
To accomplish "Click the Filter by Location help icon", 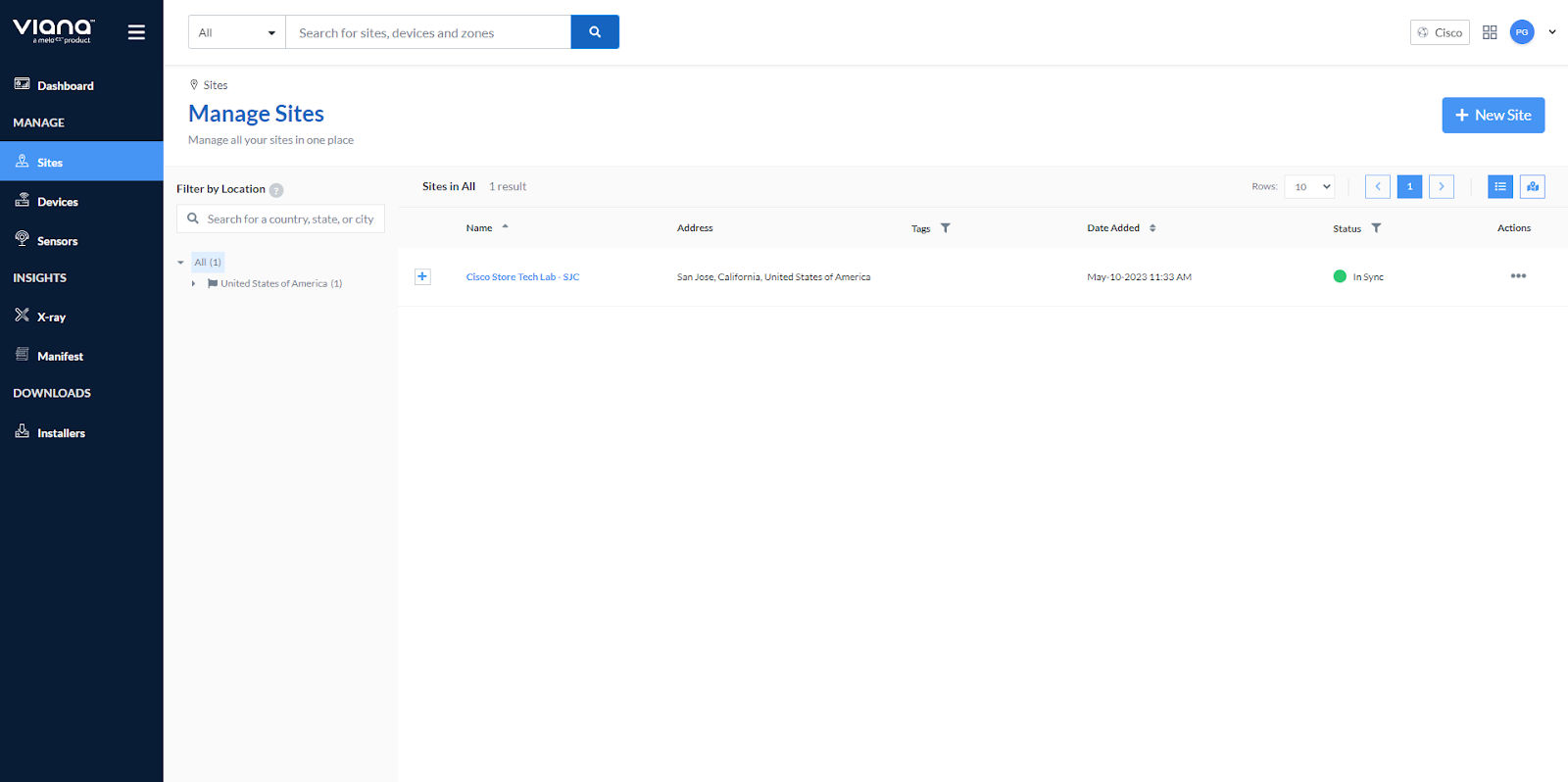I will click(x=276, y=190).
